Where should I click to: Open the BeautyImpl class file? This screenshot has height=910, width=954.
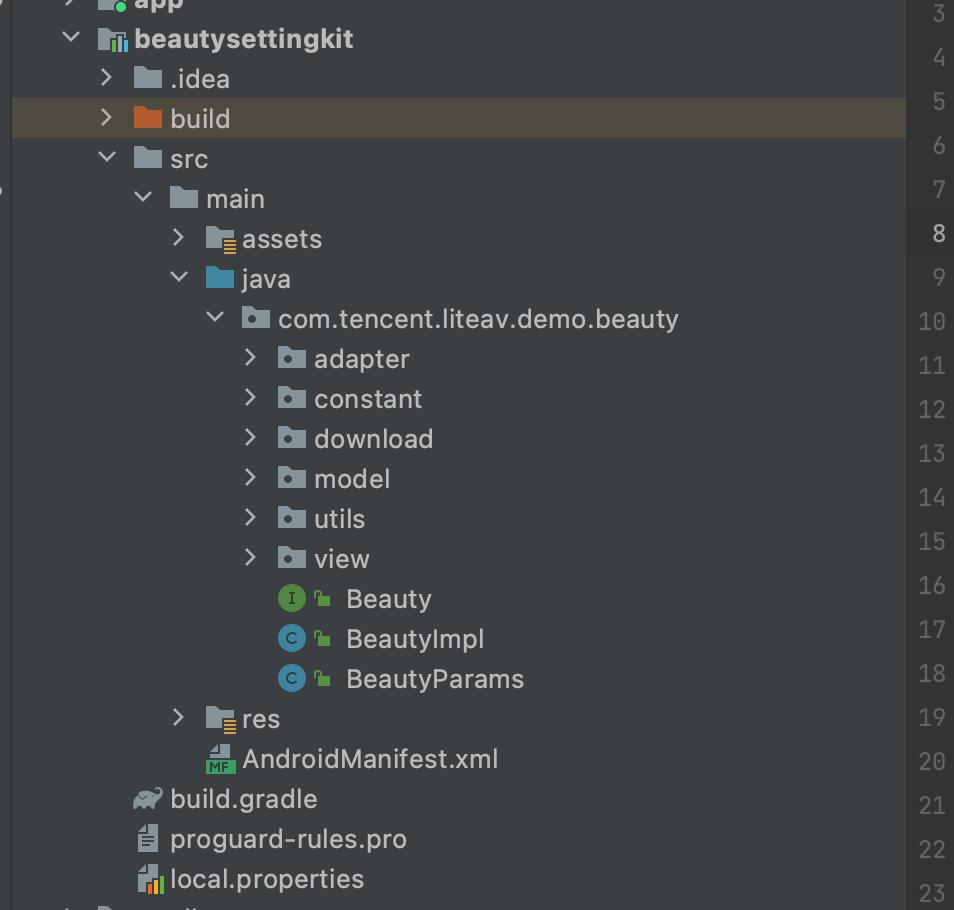416,639
